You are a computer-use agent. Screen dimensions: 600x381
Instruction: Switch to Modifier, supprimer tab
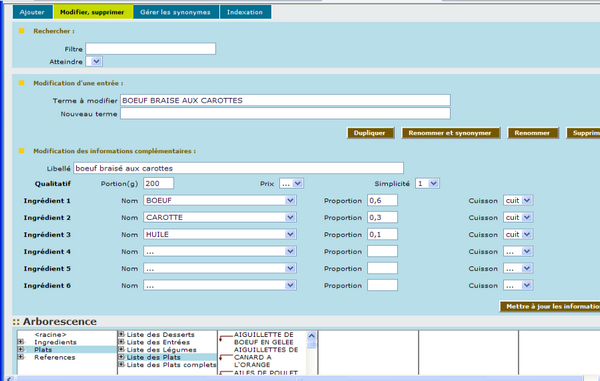[x=92, y=12]
